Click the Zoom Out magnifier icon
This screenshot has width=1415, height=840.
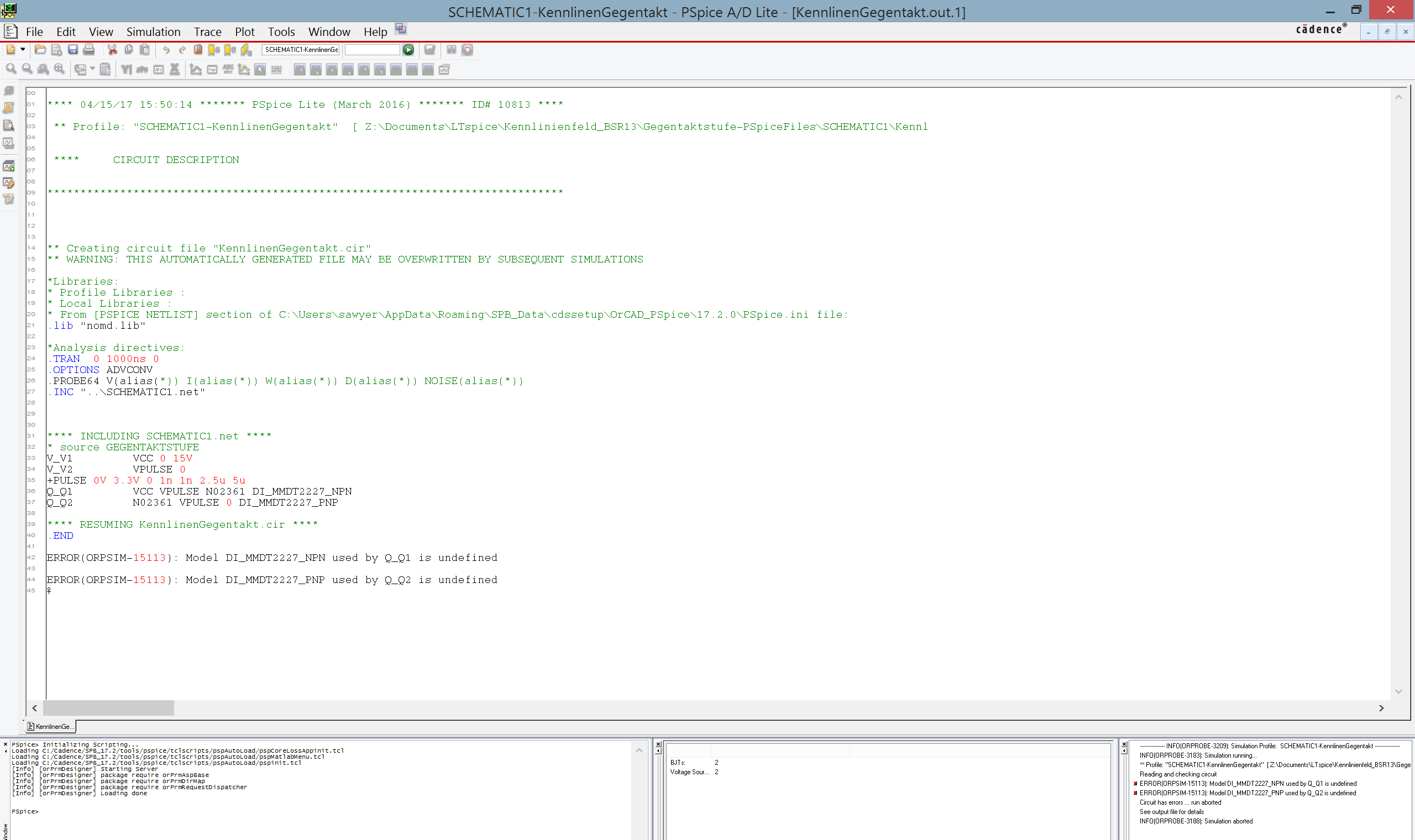tap(27, 69)
